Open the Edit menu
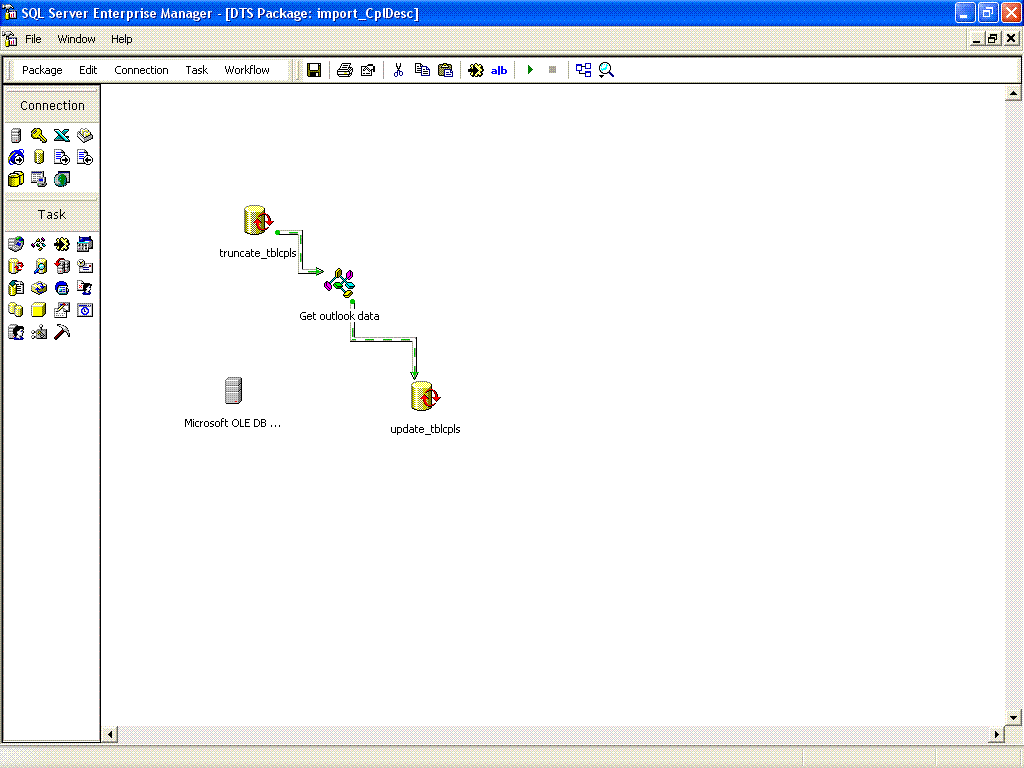Image resolution: width=1024 pixels, height=768 pixels. 88,70
